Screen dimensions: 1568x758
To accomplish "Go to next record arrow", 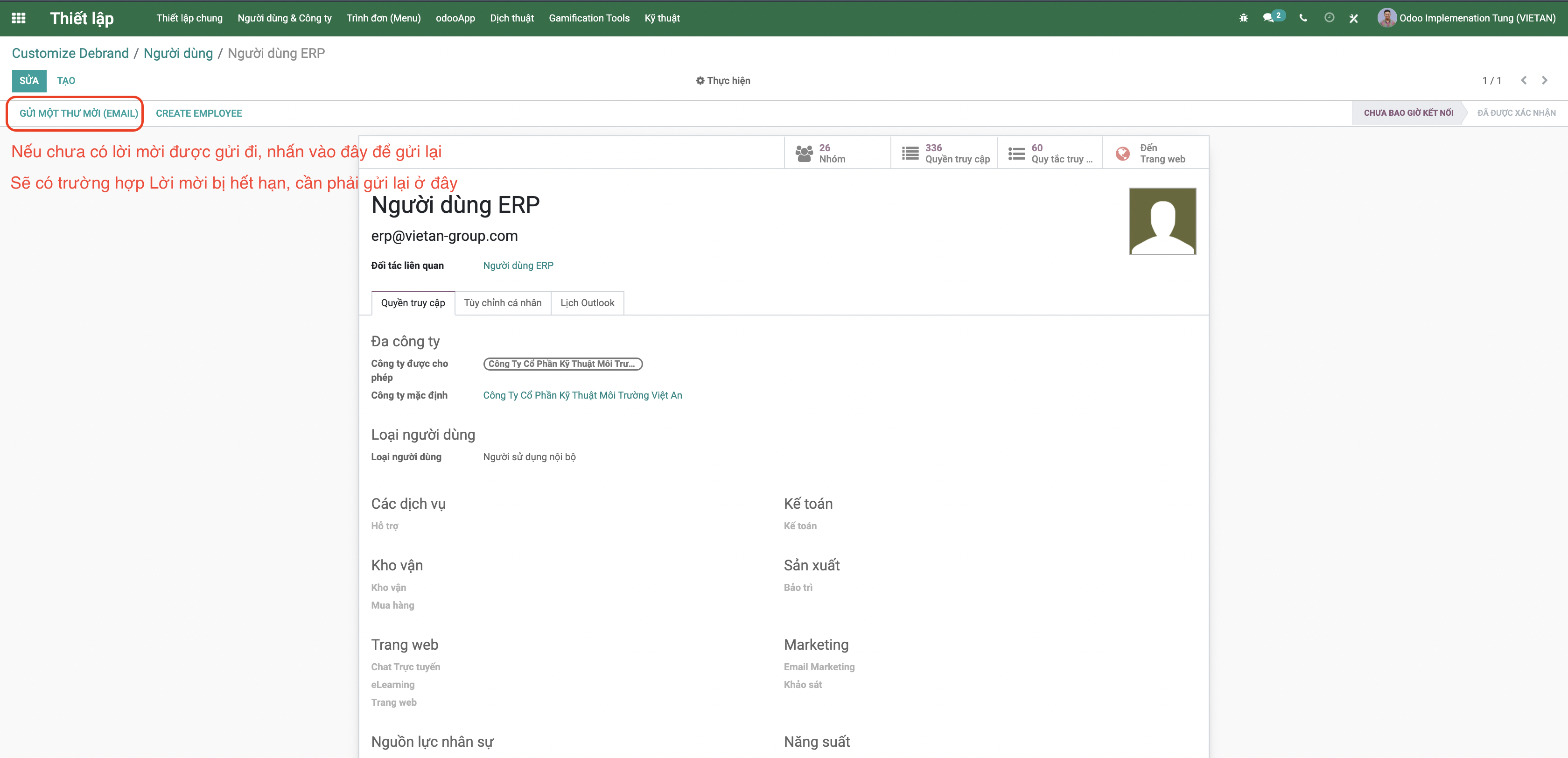I will point(1545,80).
